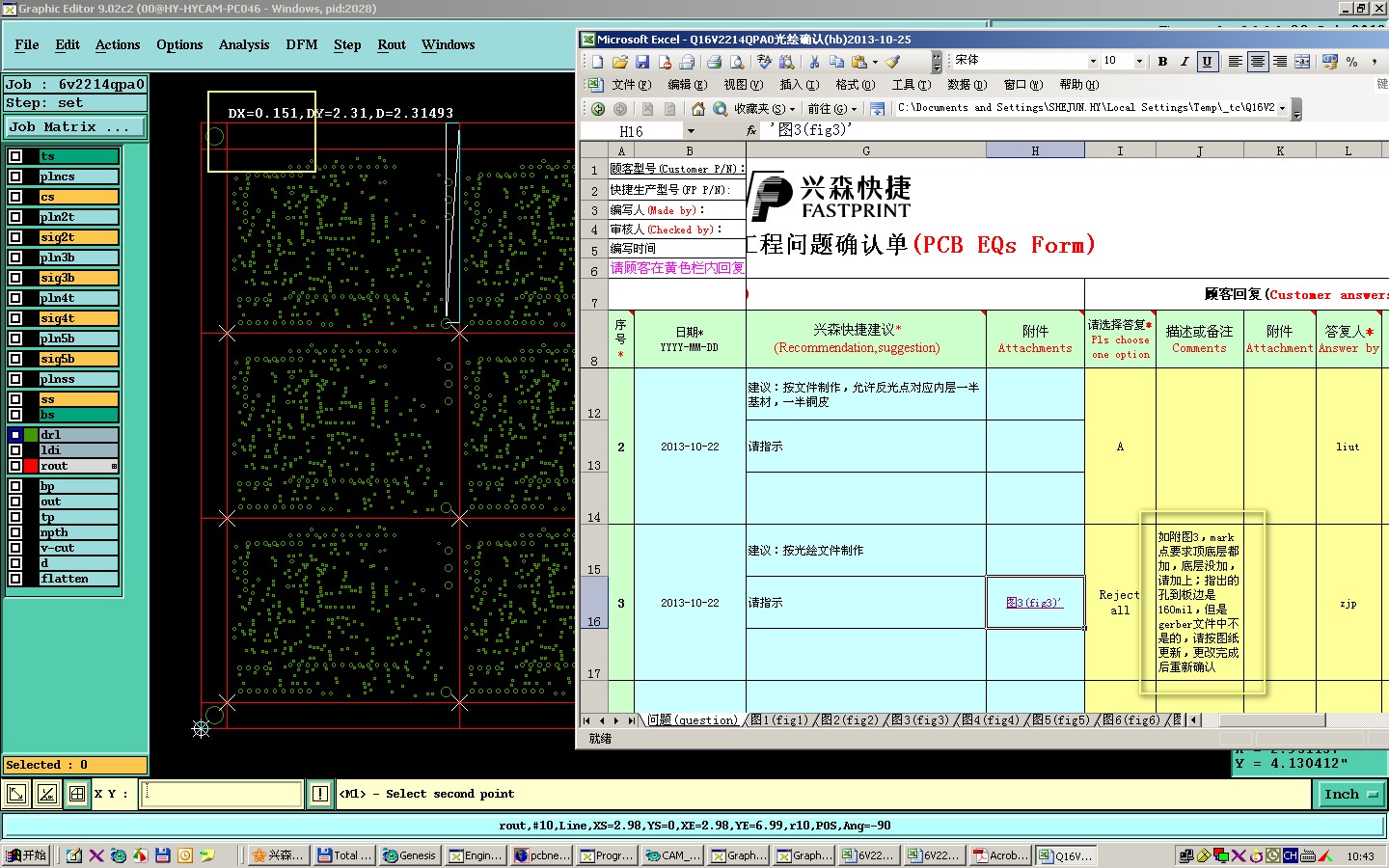
Task: Save the Excel workbook
Action: point(641,62)
